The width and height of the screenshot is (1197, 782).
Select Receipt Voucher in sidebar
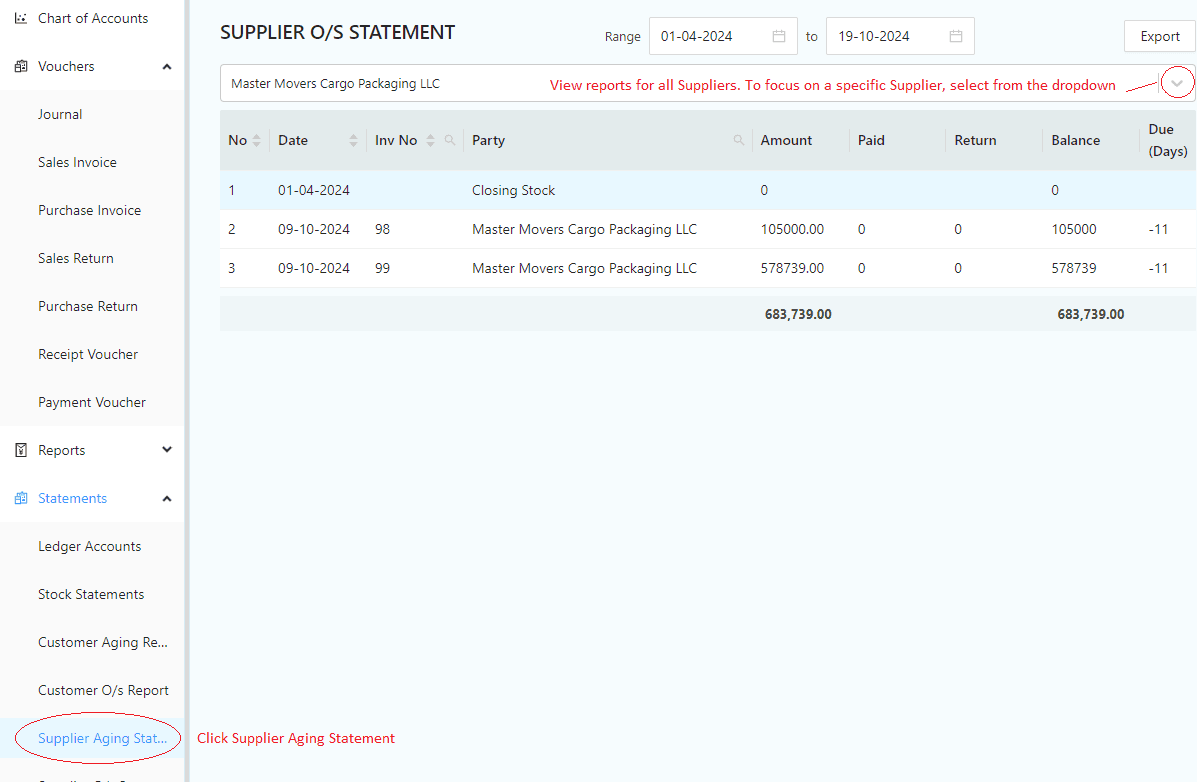88,355
